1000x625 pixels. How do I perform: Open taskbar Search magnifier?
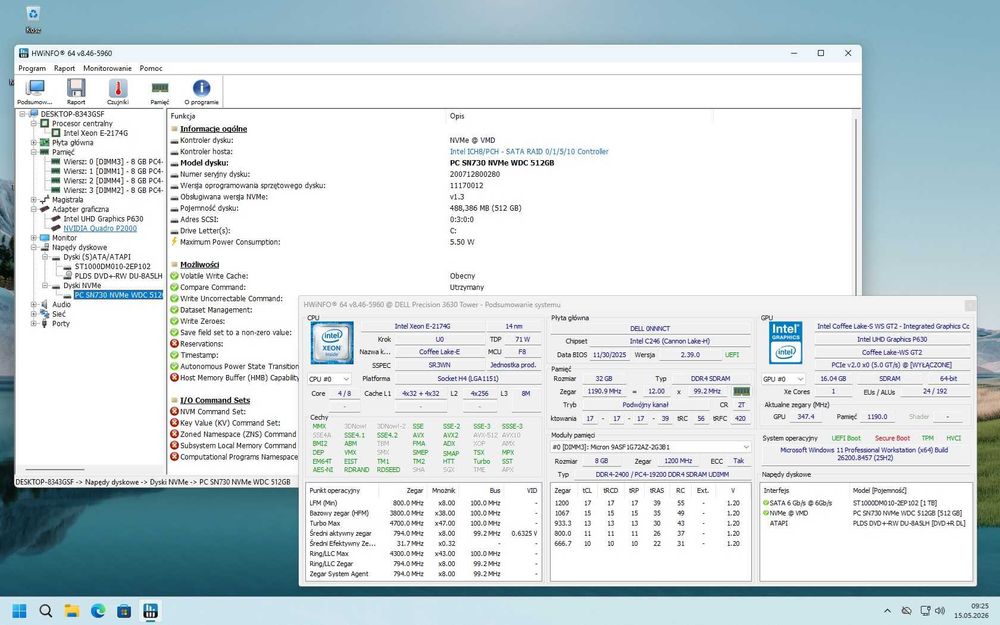click(46, 611)
